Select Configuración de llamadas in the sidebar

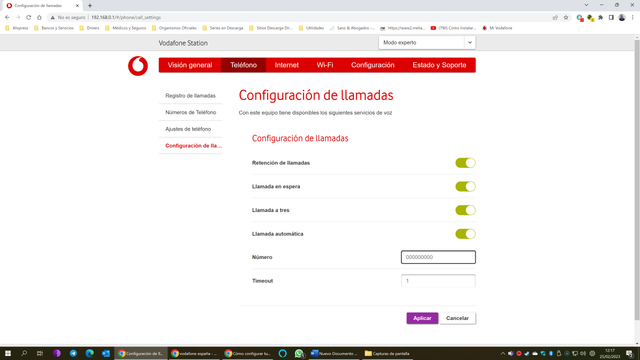190,146
